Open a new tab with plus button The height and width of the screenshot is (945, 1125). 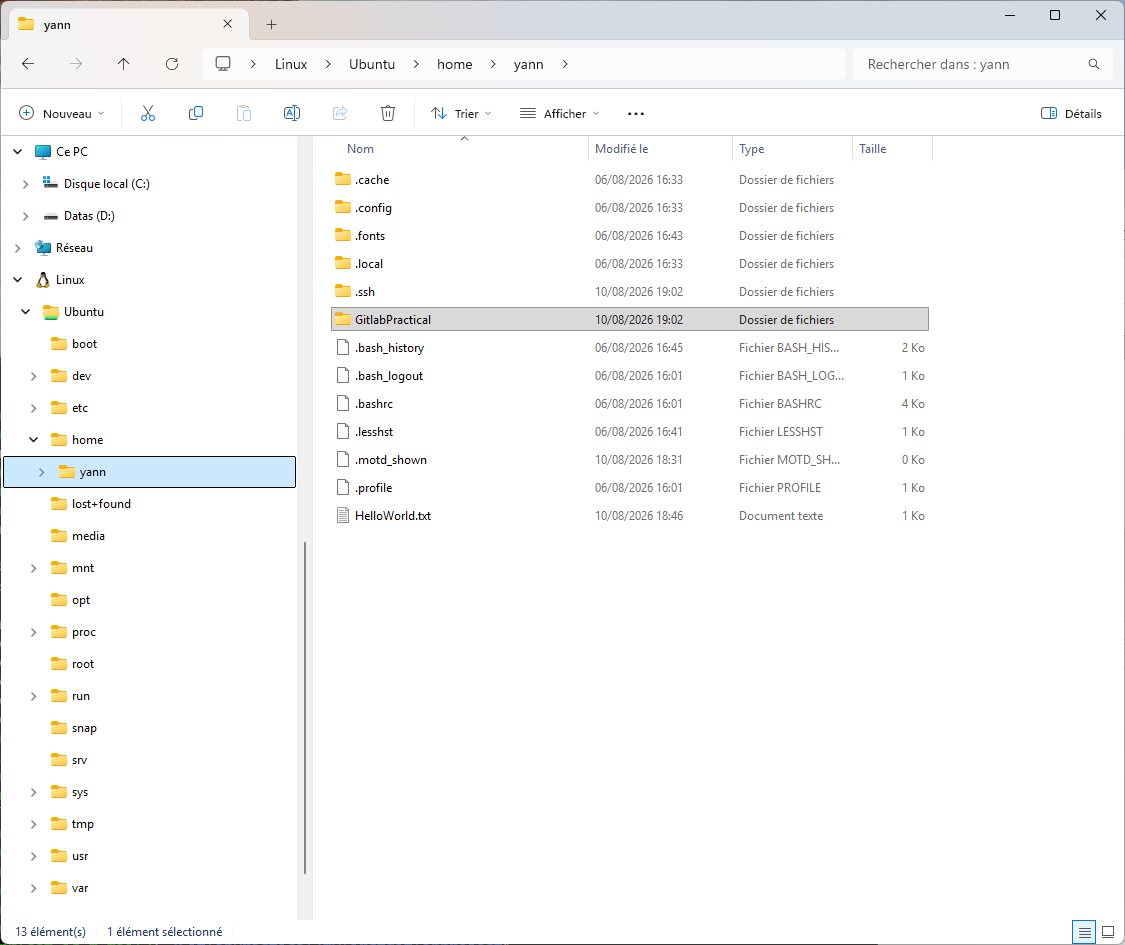[271, 24]
